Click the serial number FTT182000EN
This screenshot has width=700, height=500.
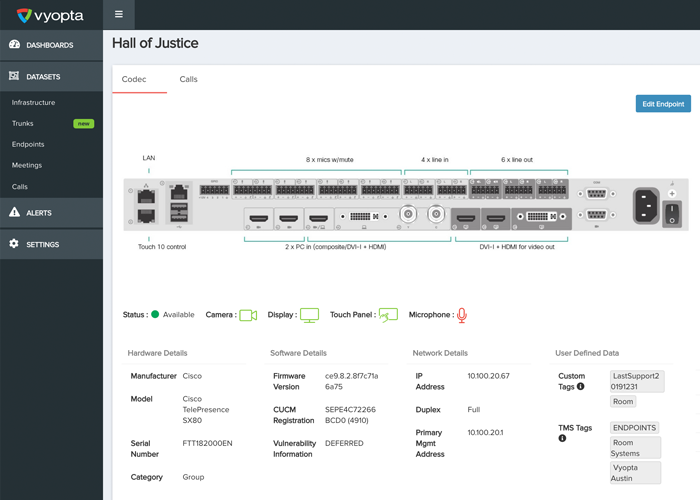pyautogui.click(x=207, y=443)
